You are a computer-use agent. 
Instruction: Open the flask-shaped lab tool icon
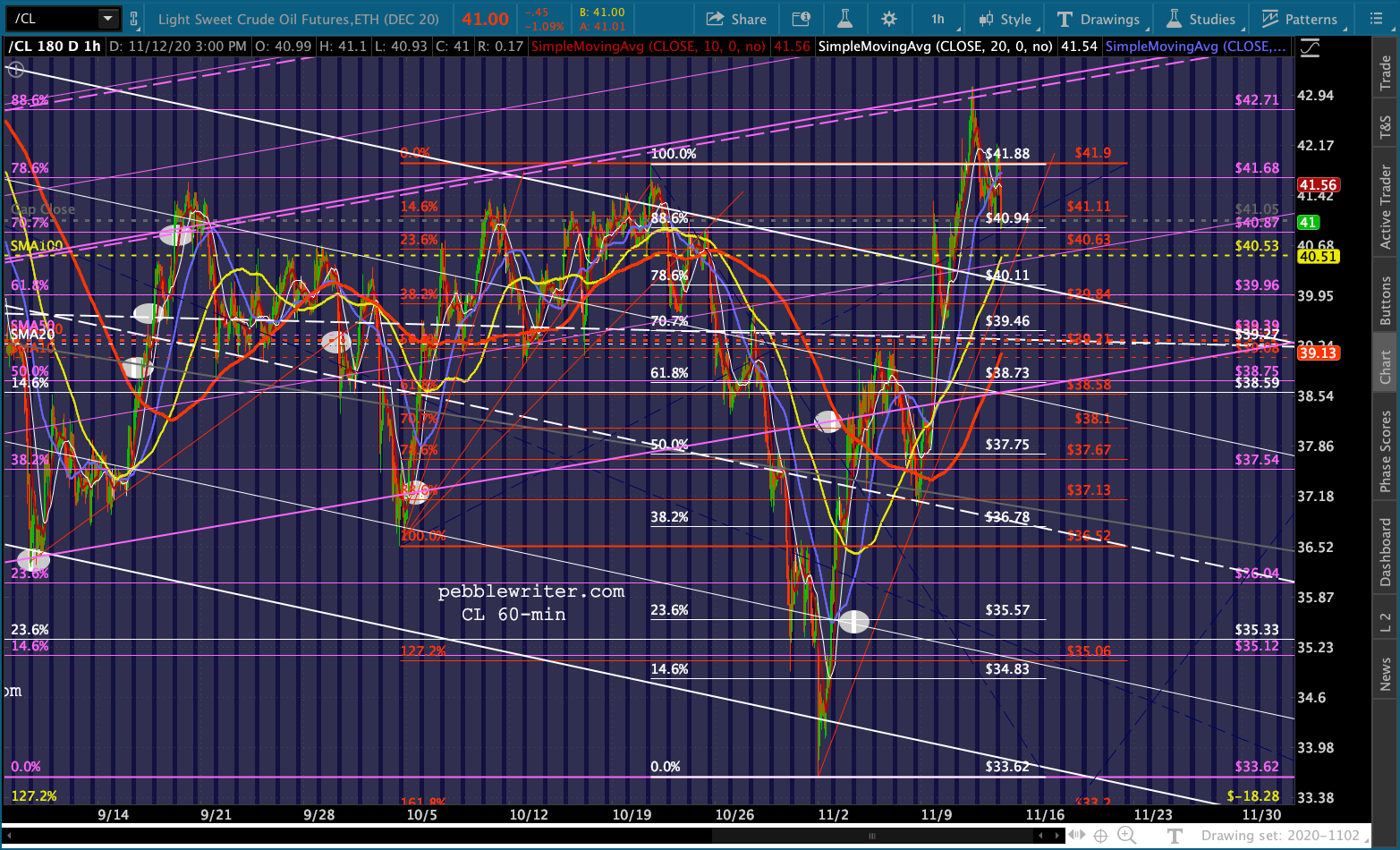point(845,19)
